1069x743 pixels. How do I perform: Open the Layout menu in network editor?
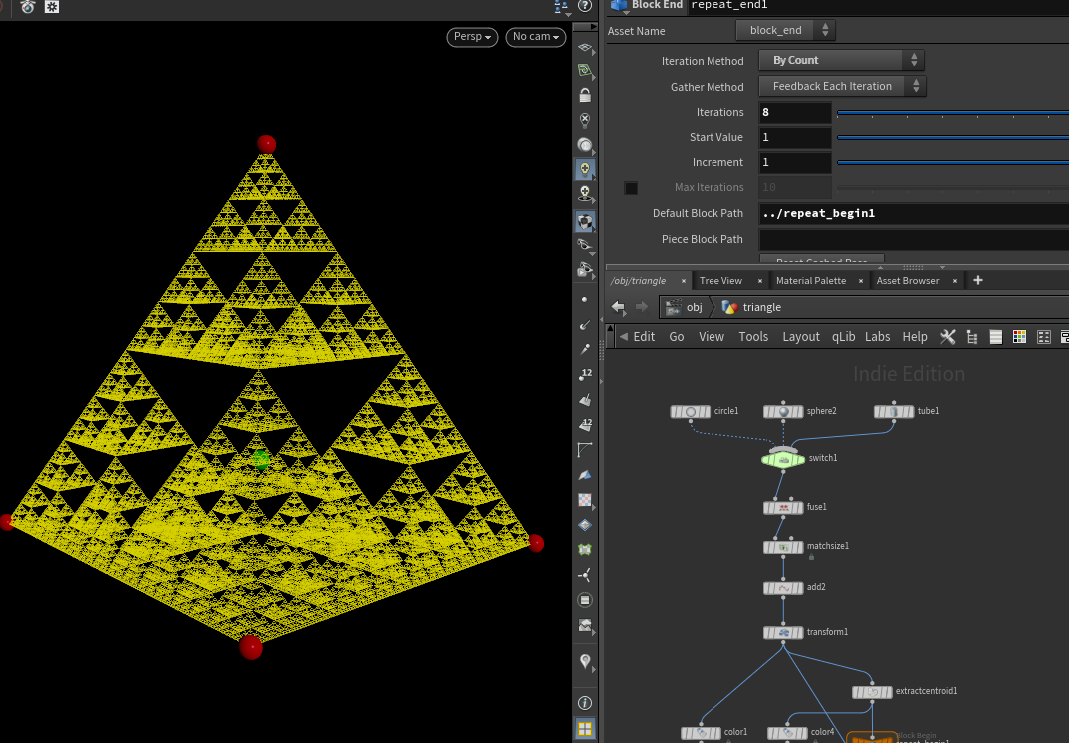pos(800,337)
